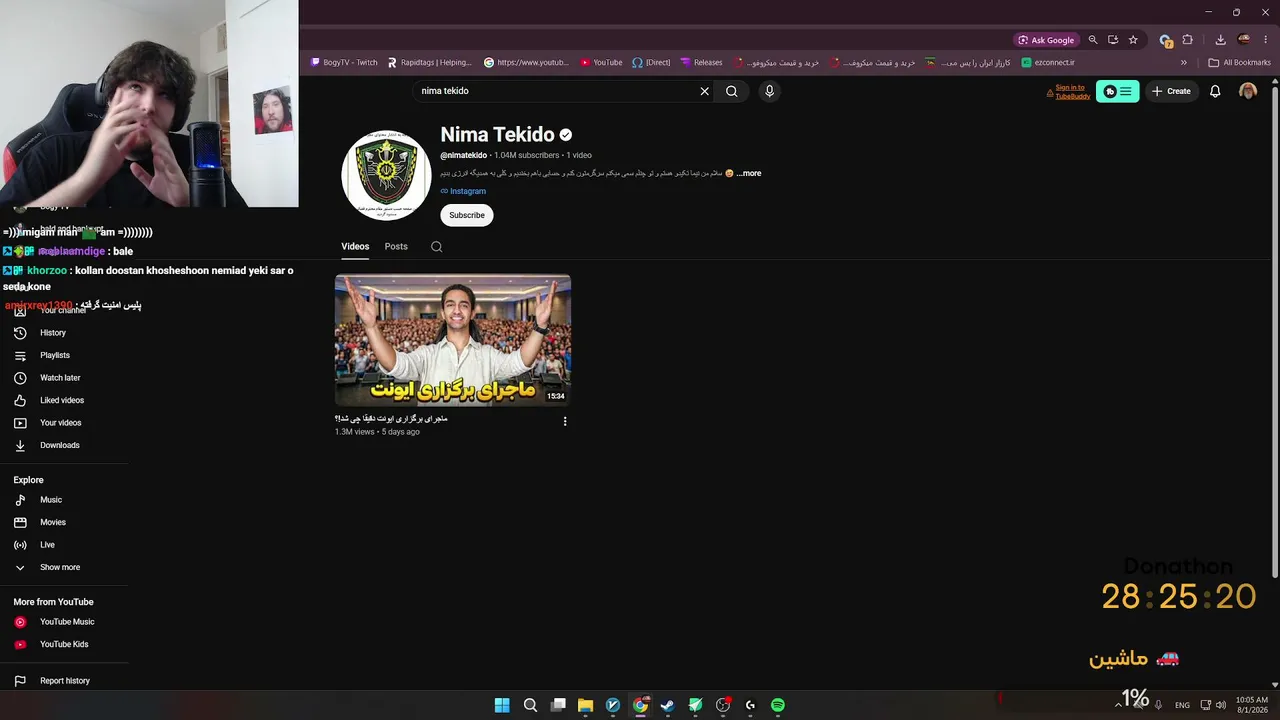Switch to the Posts tab
This screenshot has height=720, width=1280.
click(396, 247)
